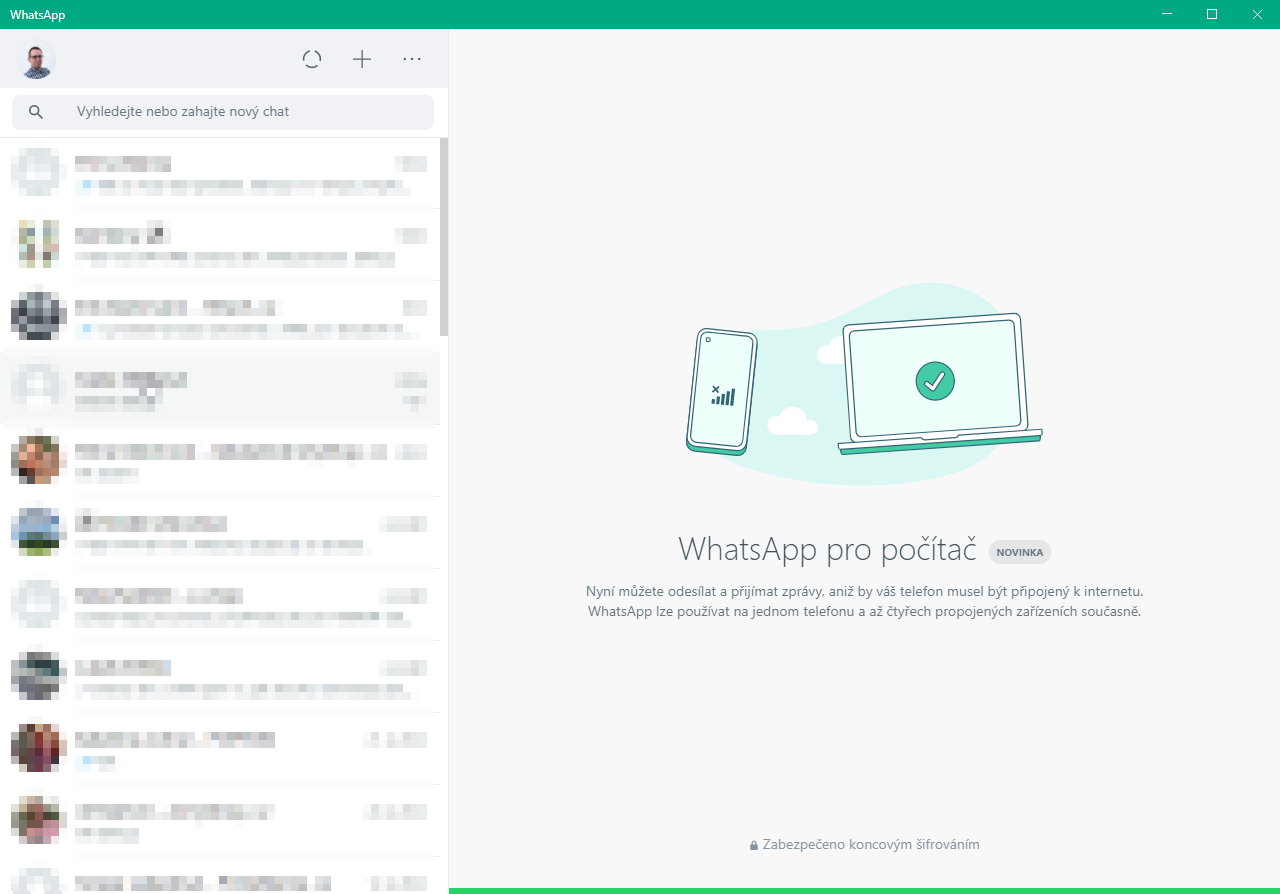Click 'Zabezpečeno koncovým šifrováním' lock text
1280x894 pixels.
coord(864,845)
